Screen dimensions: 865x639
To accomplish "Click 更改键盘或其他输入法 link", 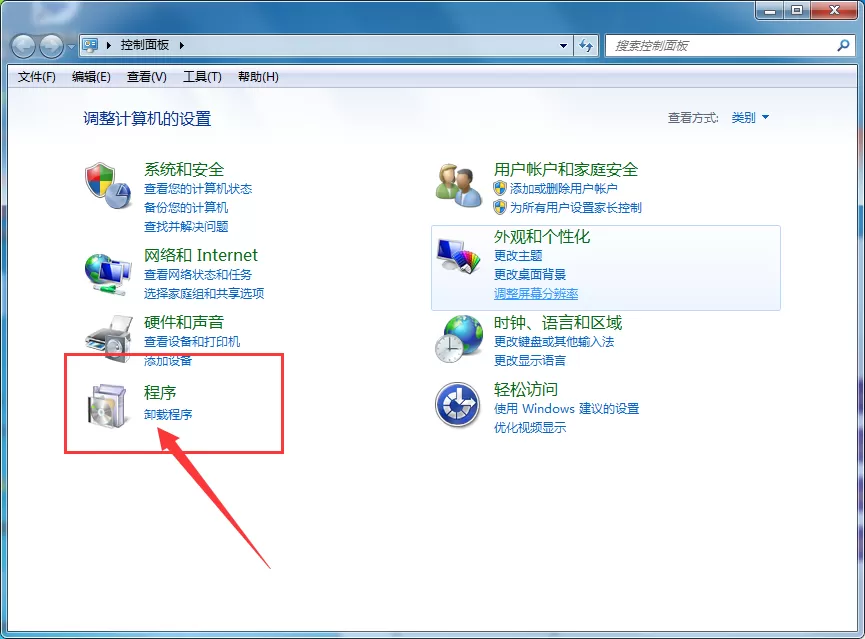I will coord(554,342).
